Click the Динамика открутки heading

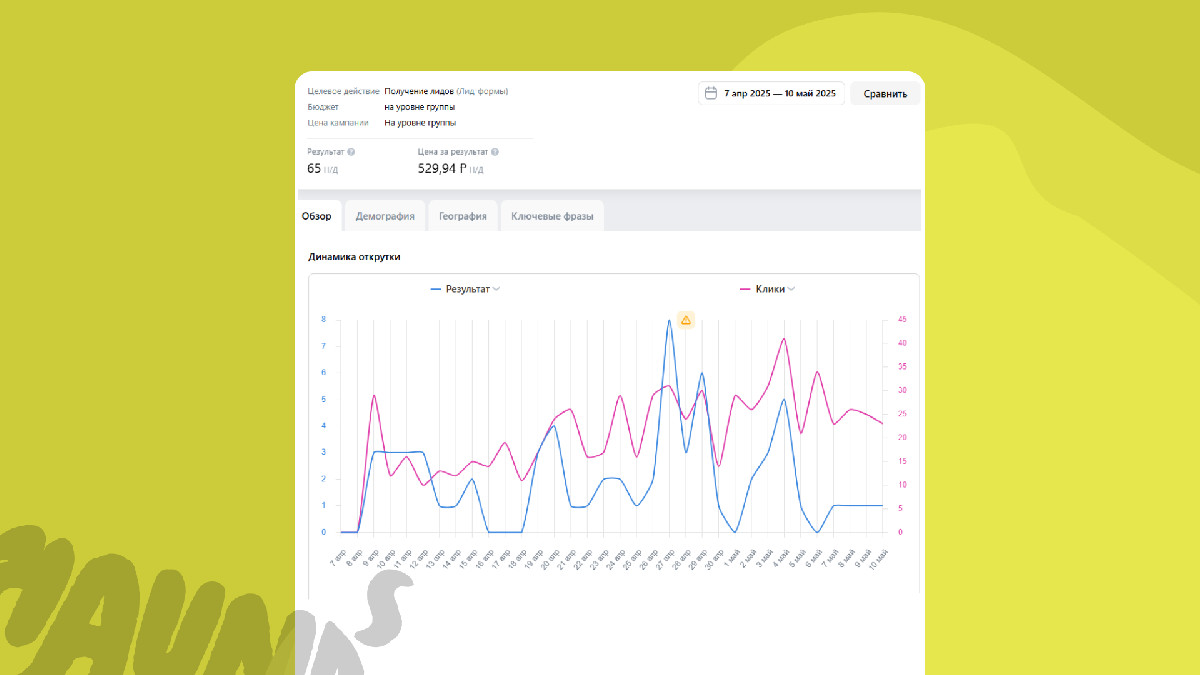coord(355,257)
